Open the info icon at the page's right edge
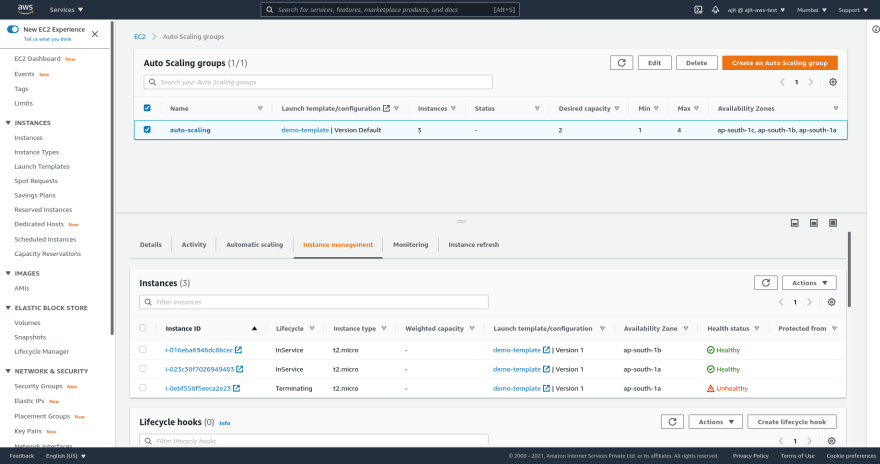The height and width of the screenshot is (464, 880). point(876,29)
